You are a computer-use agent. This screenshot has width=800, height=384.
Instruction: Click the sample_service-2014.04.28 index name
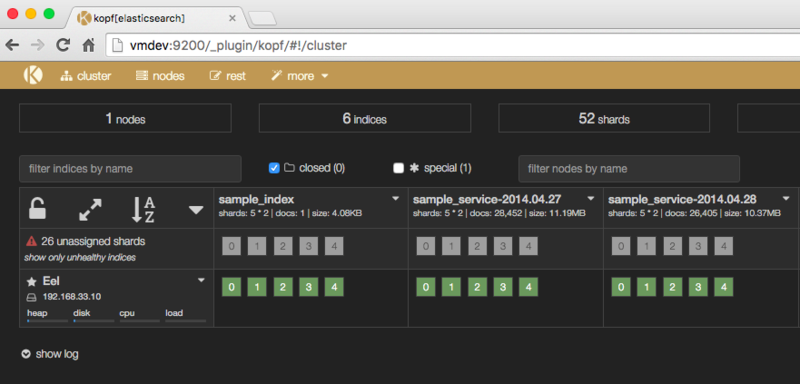(x=682, y=199)
